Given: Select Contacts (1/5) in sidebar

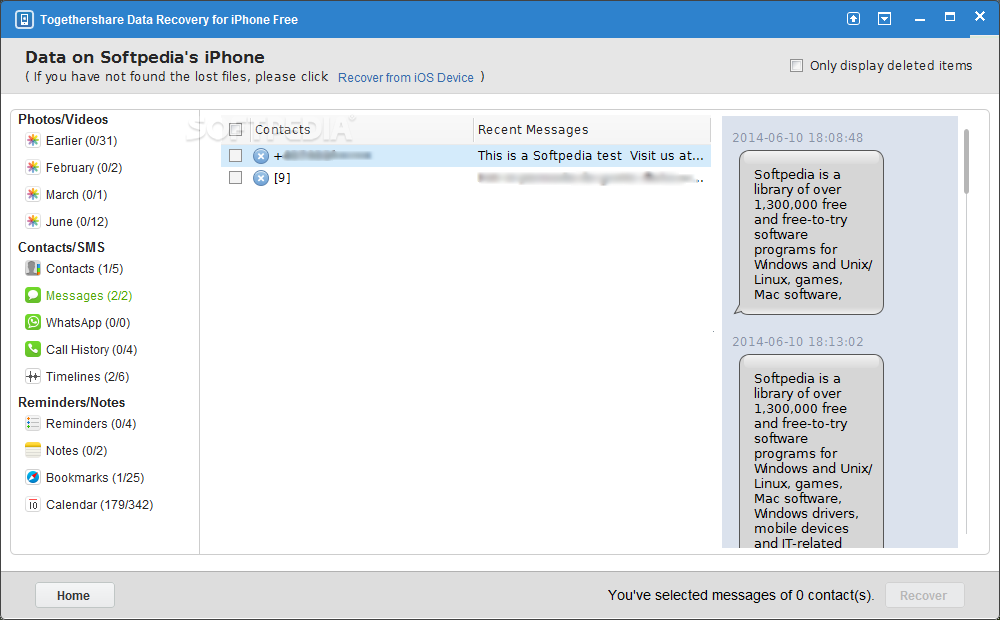Looking at the screenshot, I should click(84, 269).
